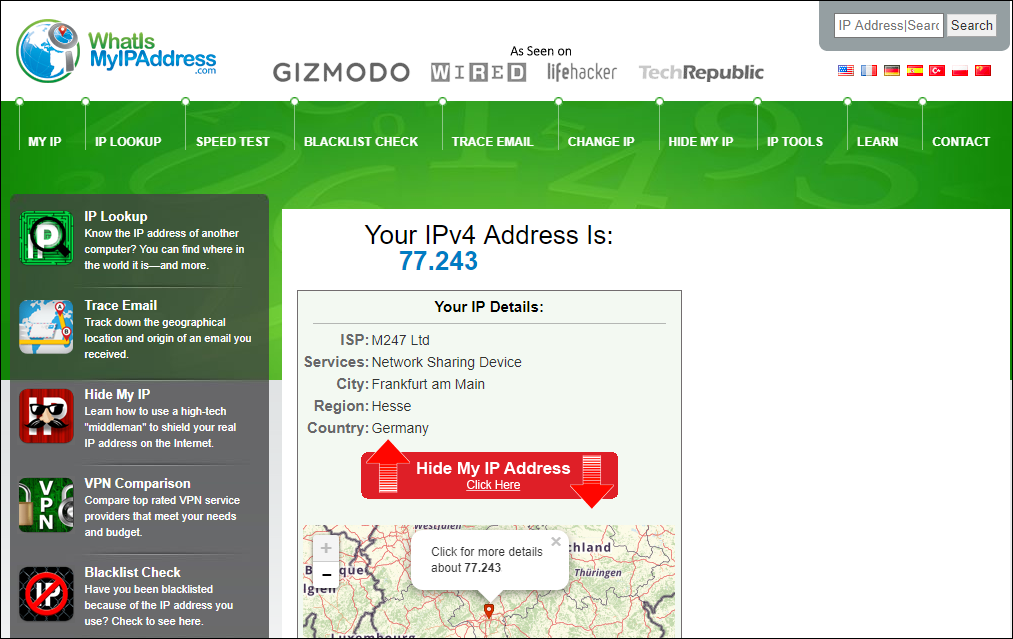Select the Polish flag language
The width and height of the screenshot is (1013, 639).
(960, 70)
